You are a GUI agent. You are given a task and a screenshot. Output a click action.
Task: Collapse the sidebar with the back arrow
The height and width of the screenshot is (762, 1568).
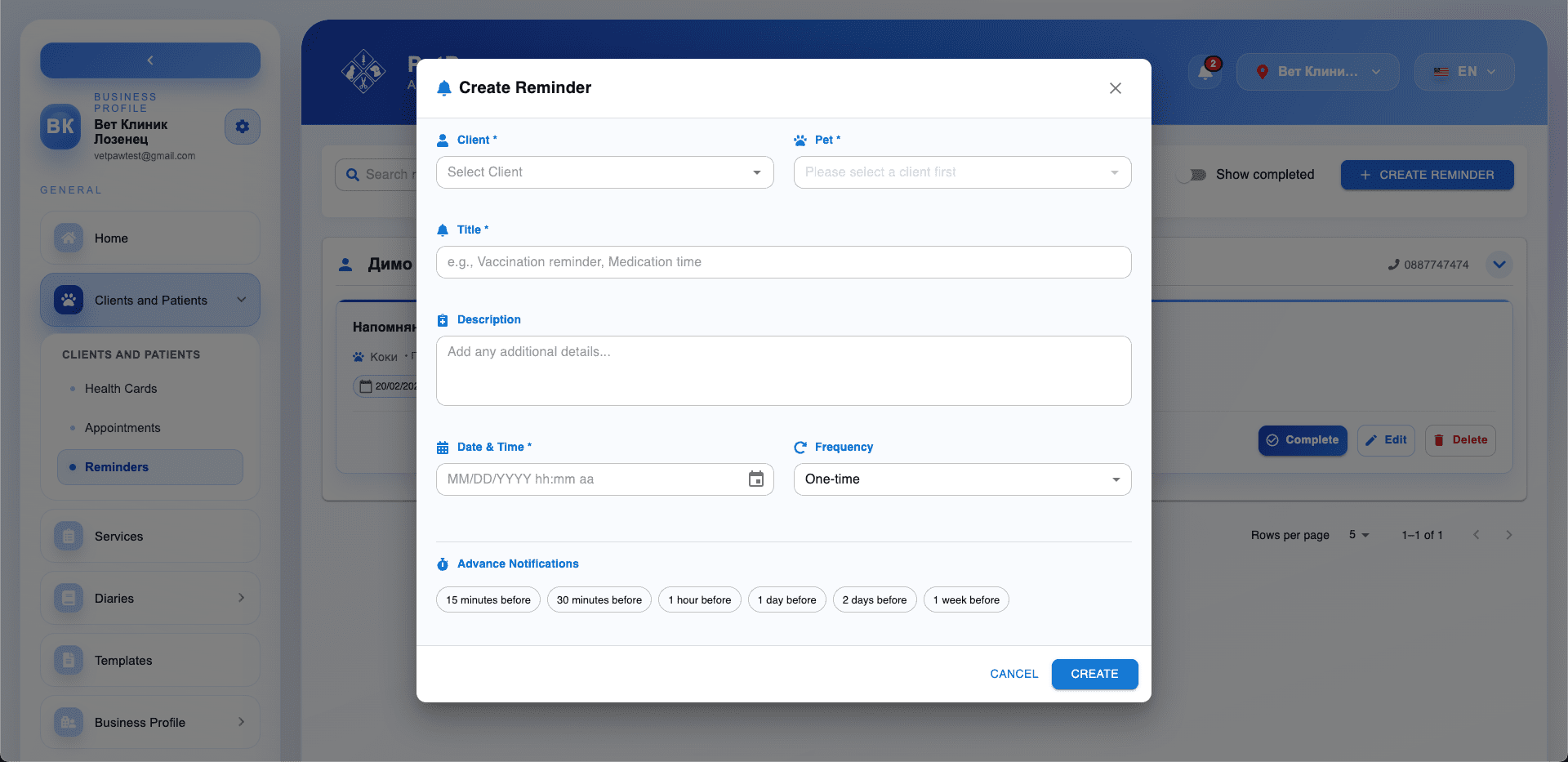(x=150, y=60)
